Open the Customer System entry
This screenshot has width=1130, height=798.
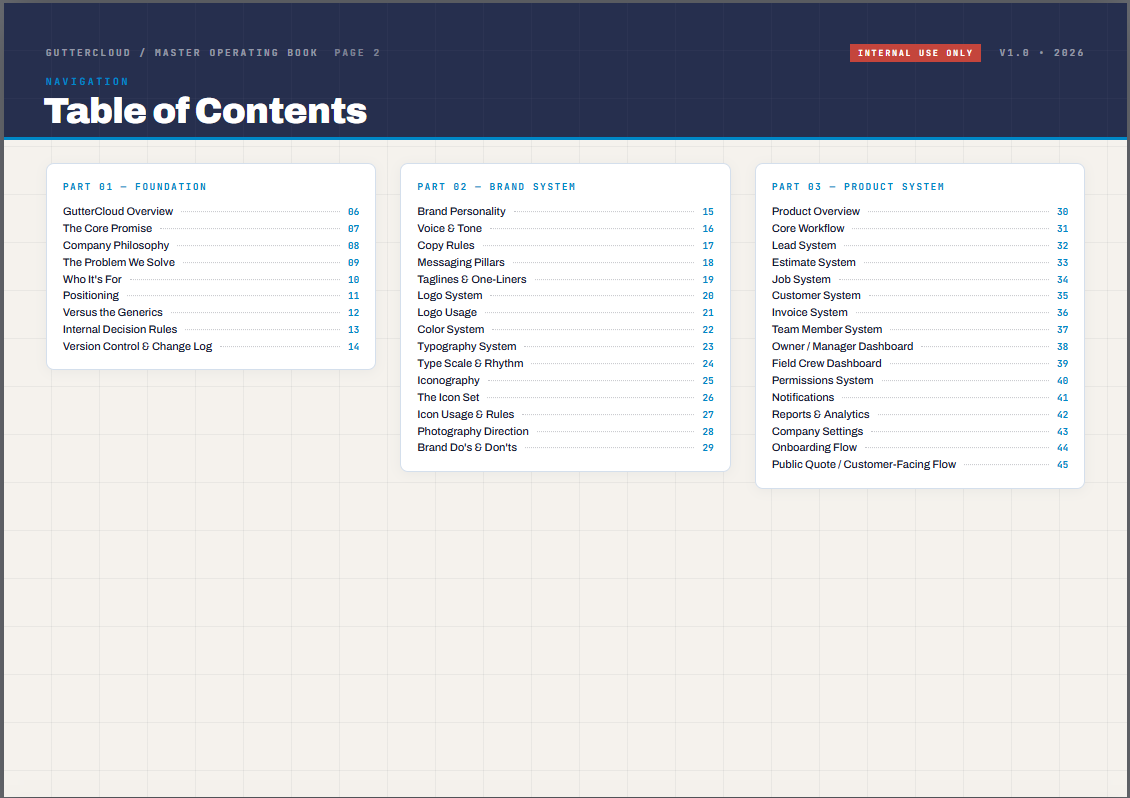tap(920, 296)
